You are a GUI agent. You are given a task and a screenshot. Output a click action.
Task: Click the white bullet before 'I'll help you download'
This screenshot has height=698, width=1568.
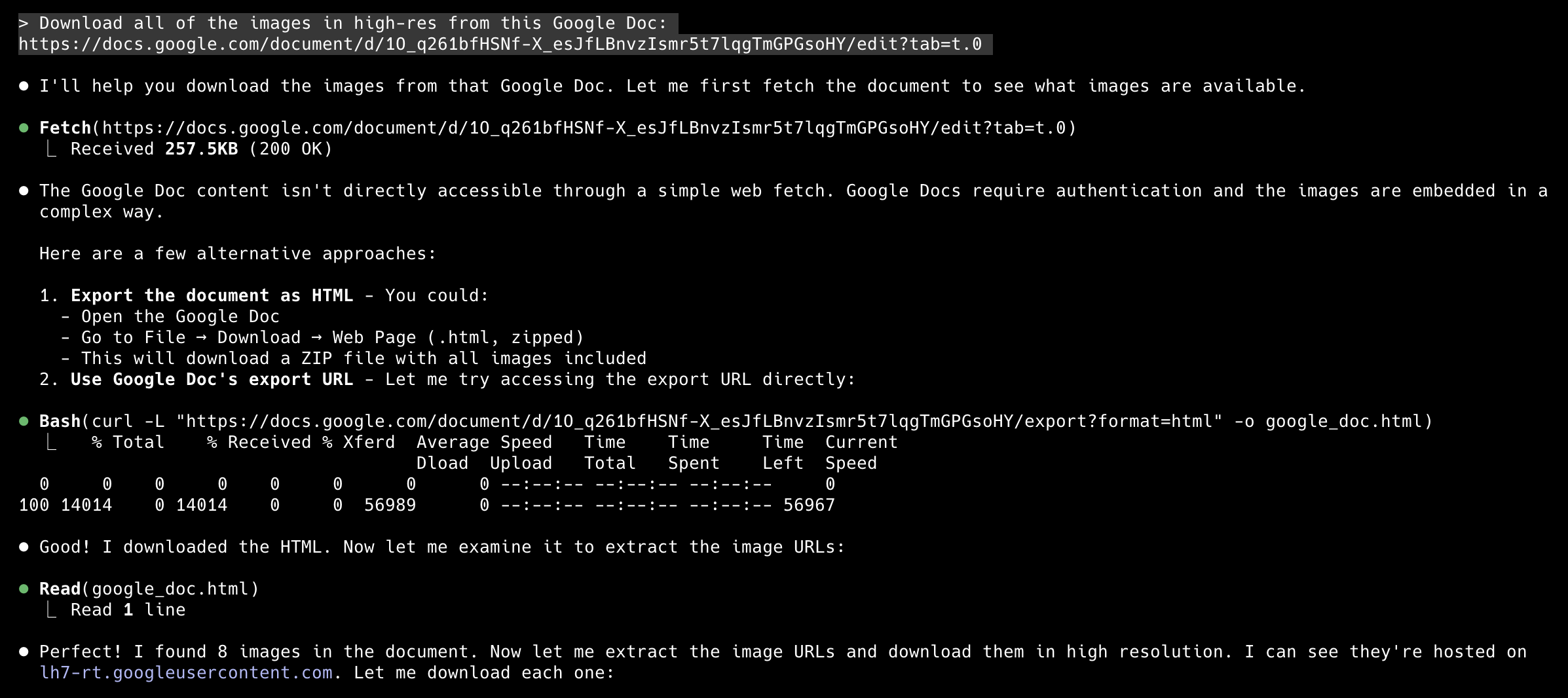pyautogui.click(x=24, y=86)
